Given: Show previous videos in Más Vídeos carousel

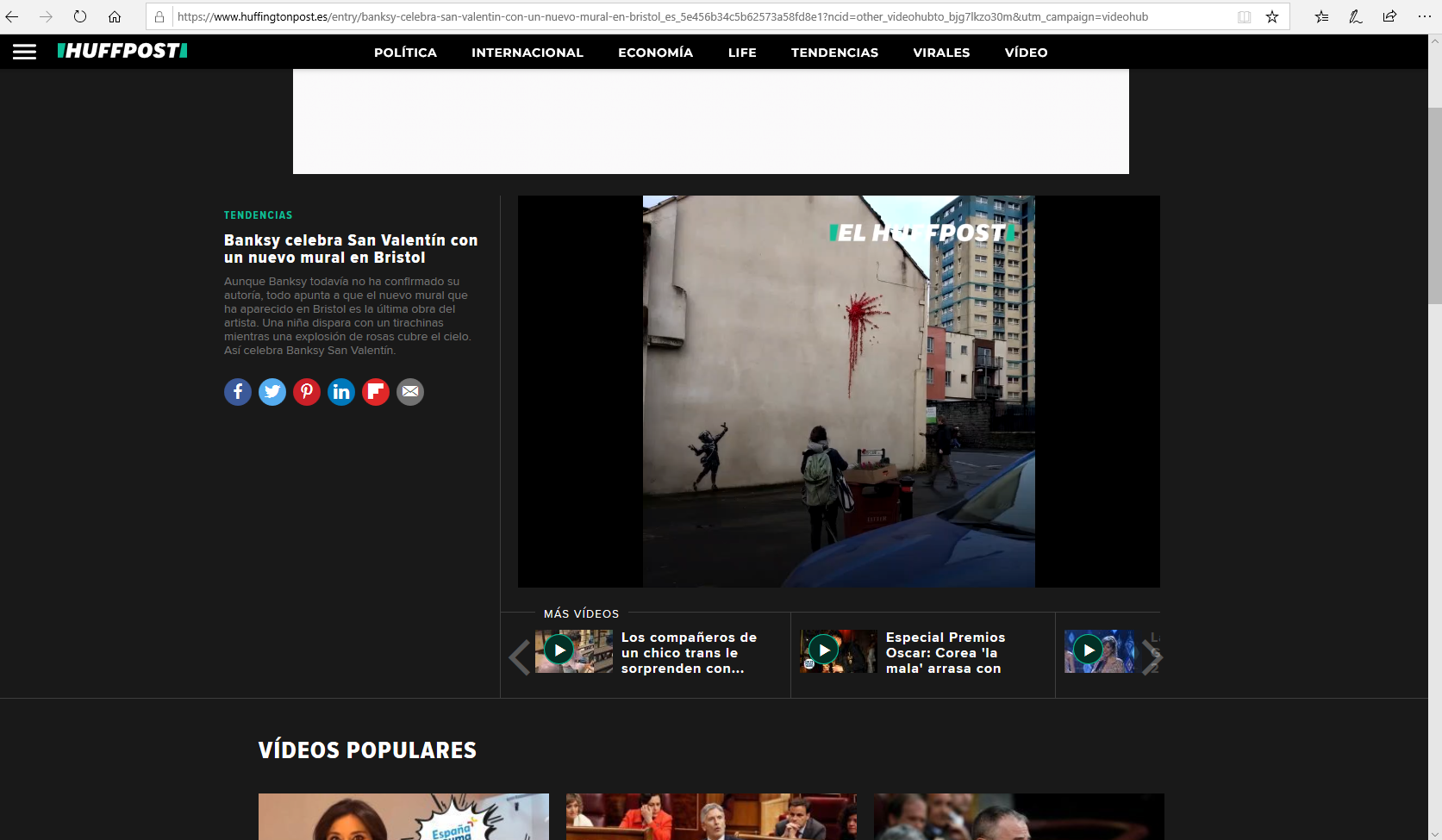Looking at the screenshot, I should click(x=519, y=657).
